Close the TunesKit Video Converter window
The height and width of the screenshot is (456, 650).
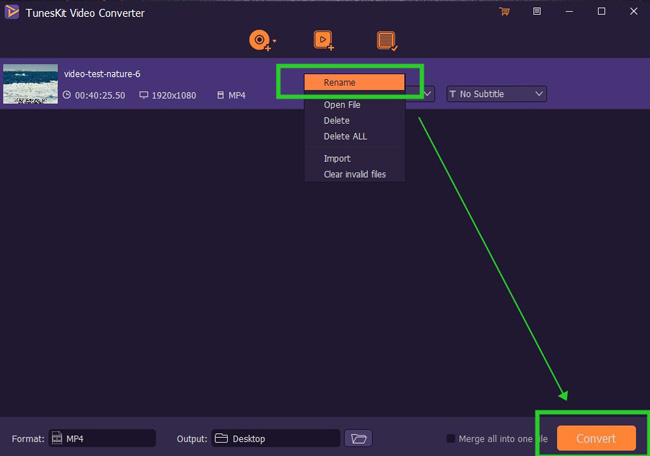coord(633,12)
